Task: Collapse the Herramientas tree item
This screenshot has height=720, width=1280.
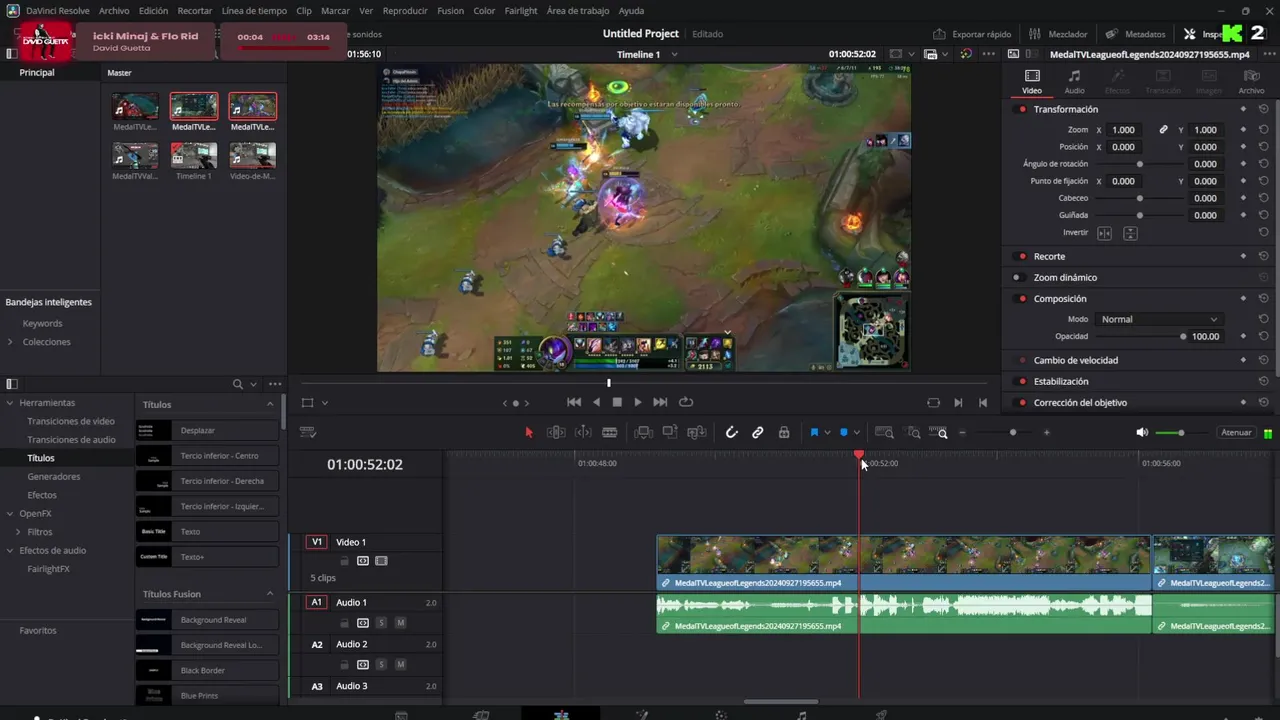Action: (10, 403)
